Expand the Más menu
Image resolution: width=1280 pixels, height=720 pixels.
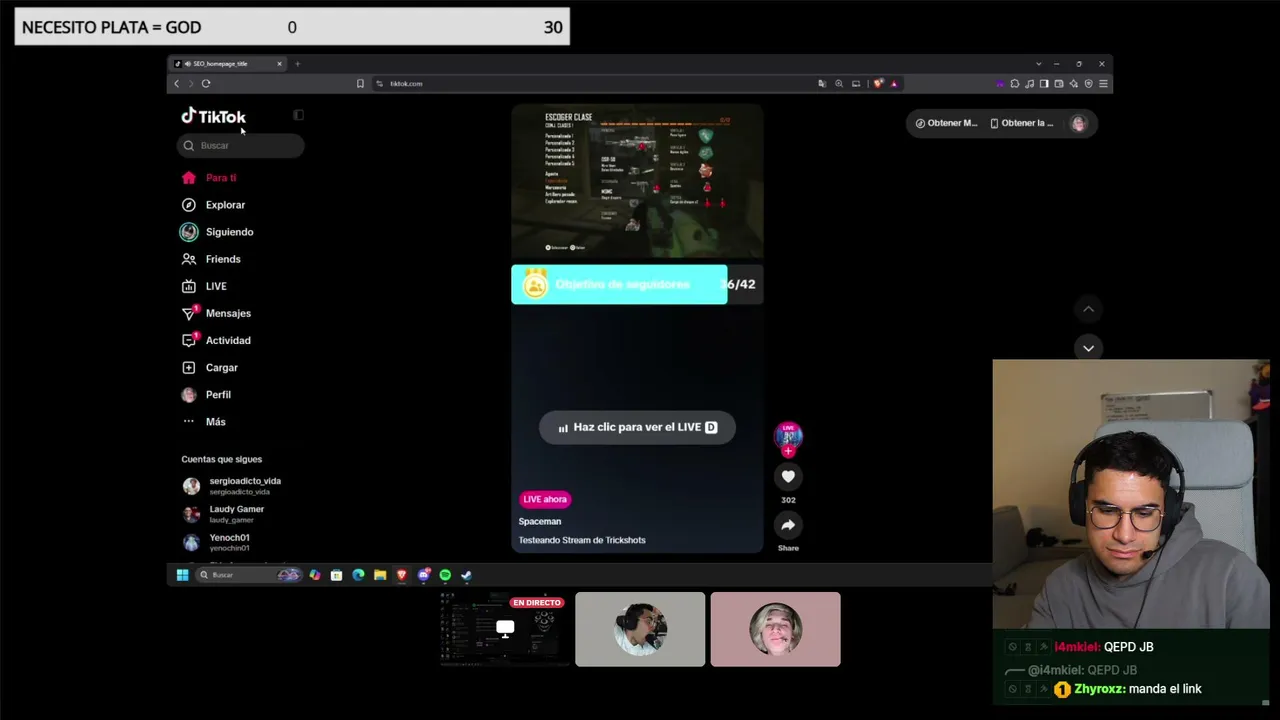(204, 422)
